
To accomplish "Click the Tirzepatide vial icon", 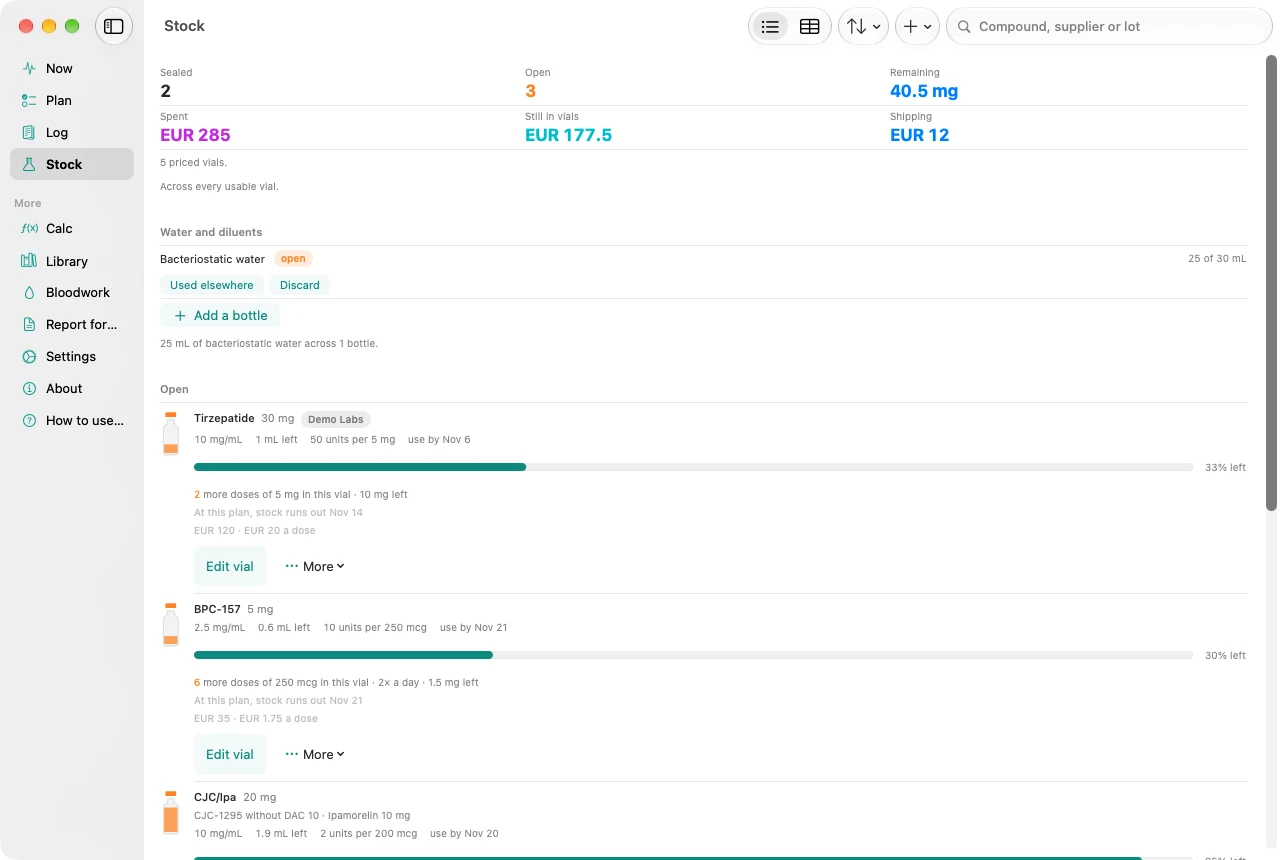I will pos(171,433).
